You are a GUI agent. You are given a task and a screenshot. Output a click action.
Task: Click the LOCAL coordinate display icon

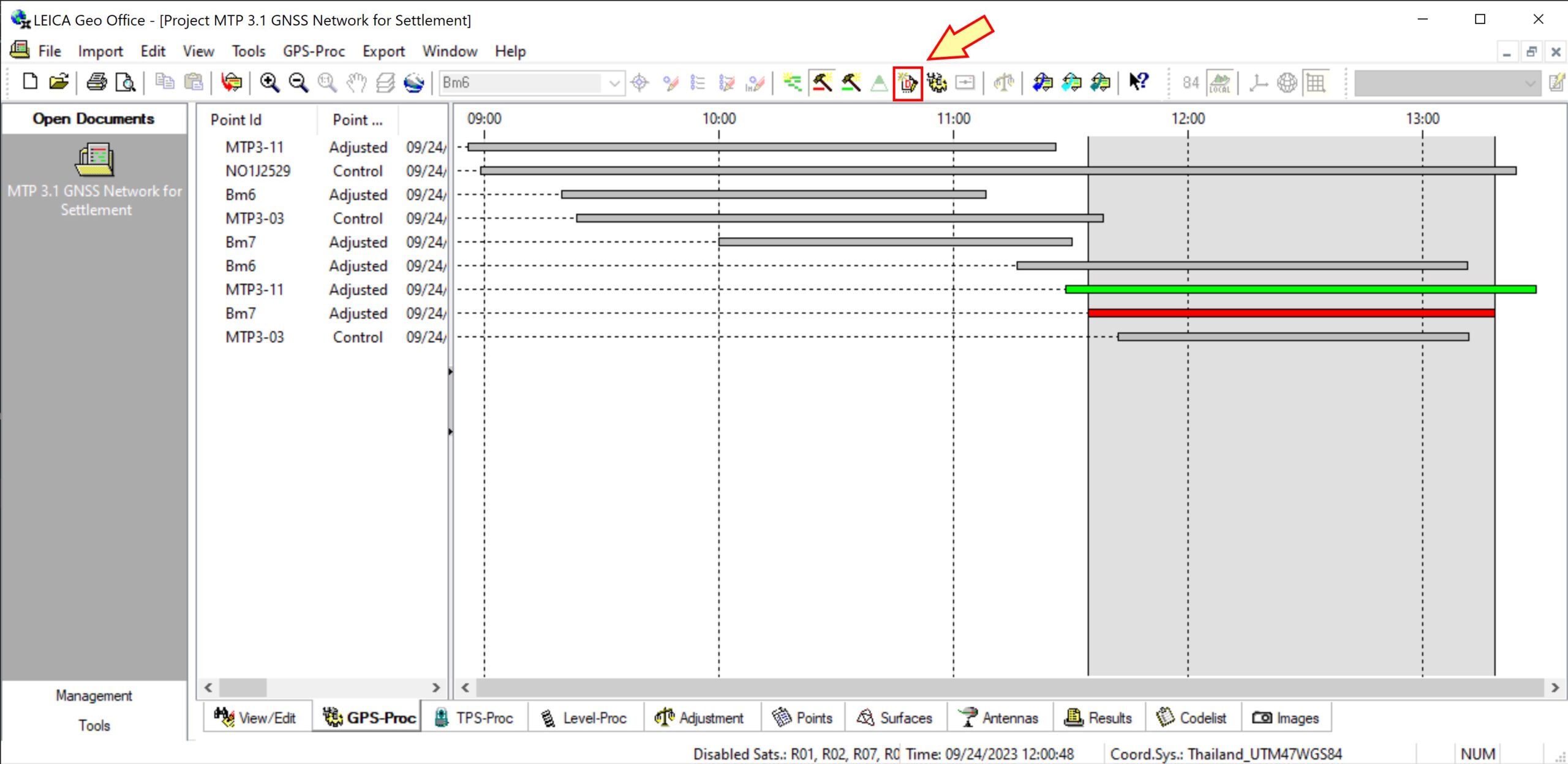[x=1220, y=83]
